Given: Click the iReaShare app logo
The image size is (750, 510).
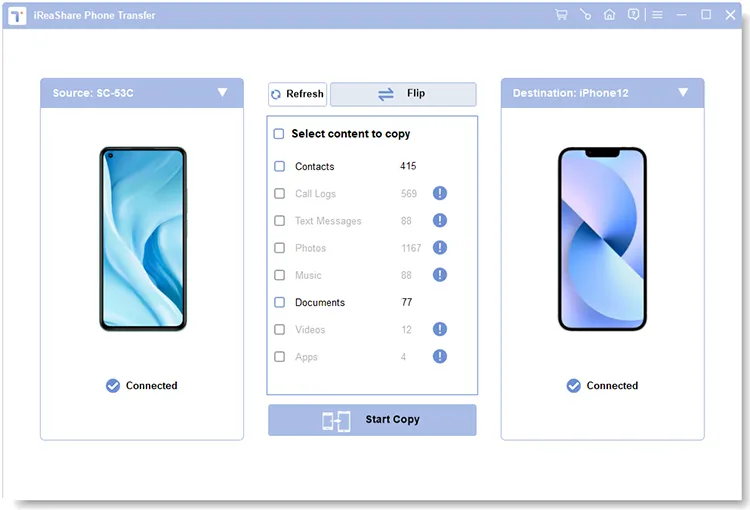Looking at the screenshot, I should point(17,16).
